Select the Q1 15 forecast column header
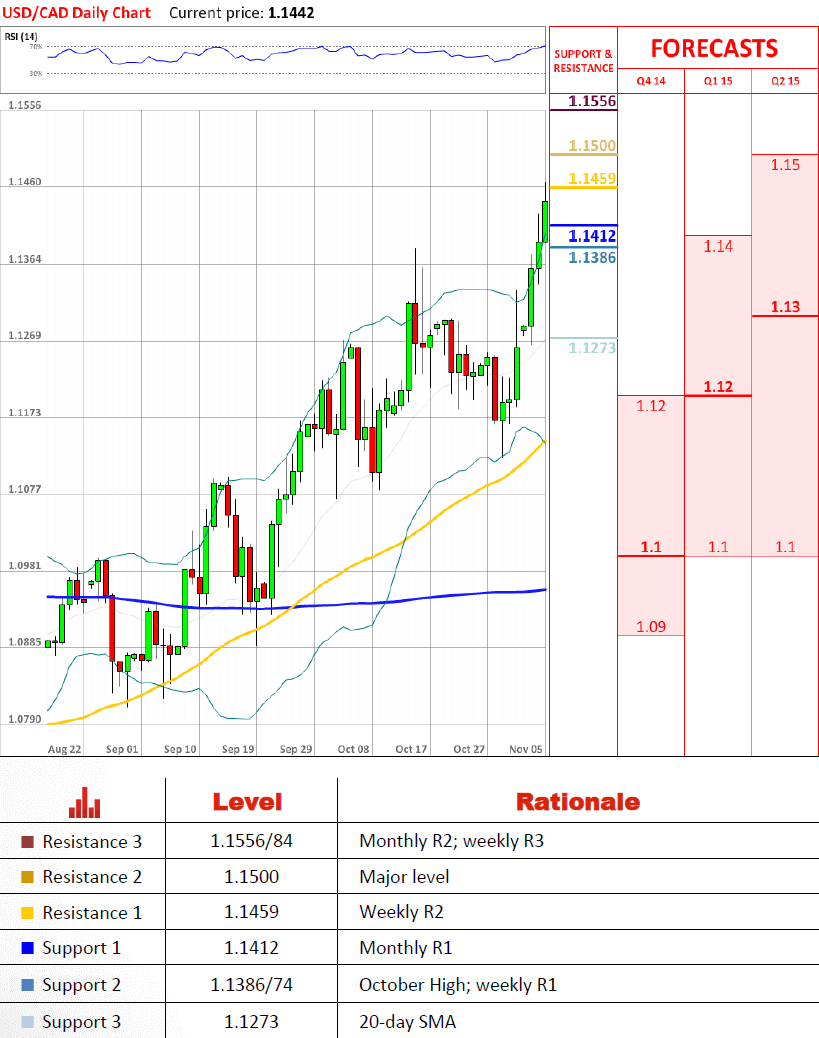 718,81
